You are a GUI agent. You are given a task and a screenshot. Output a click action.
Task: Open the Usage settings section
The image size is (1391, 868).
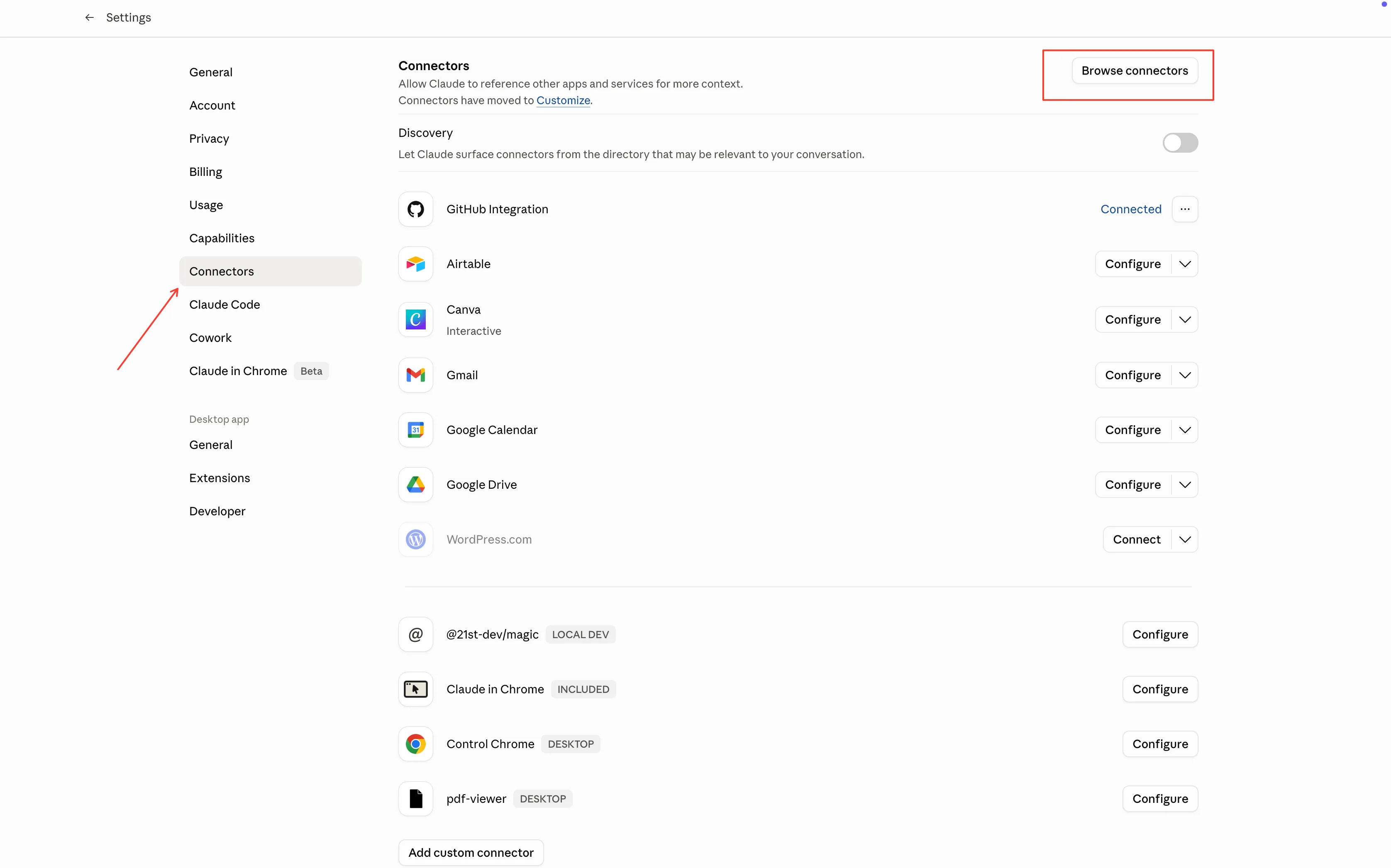(271, 205)
